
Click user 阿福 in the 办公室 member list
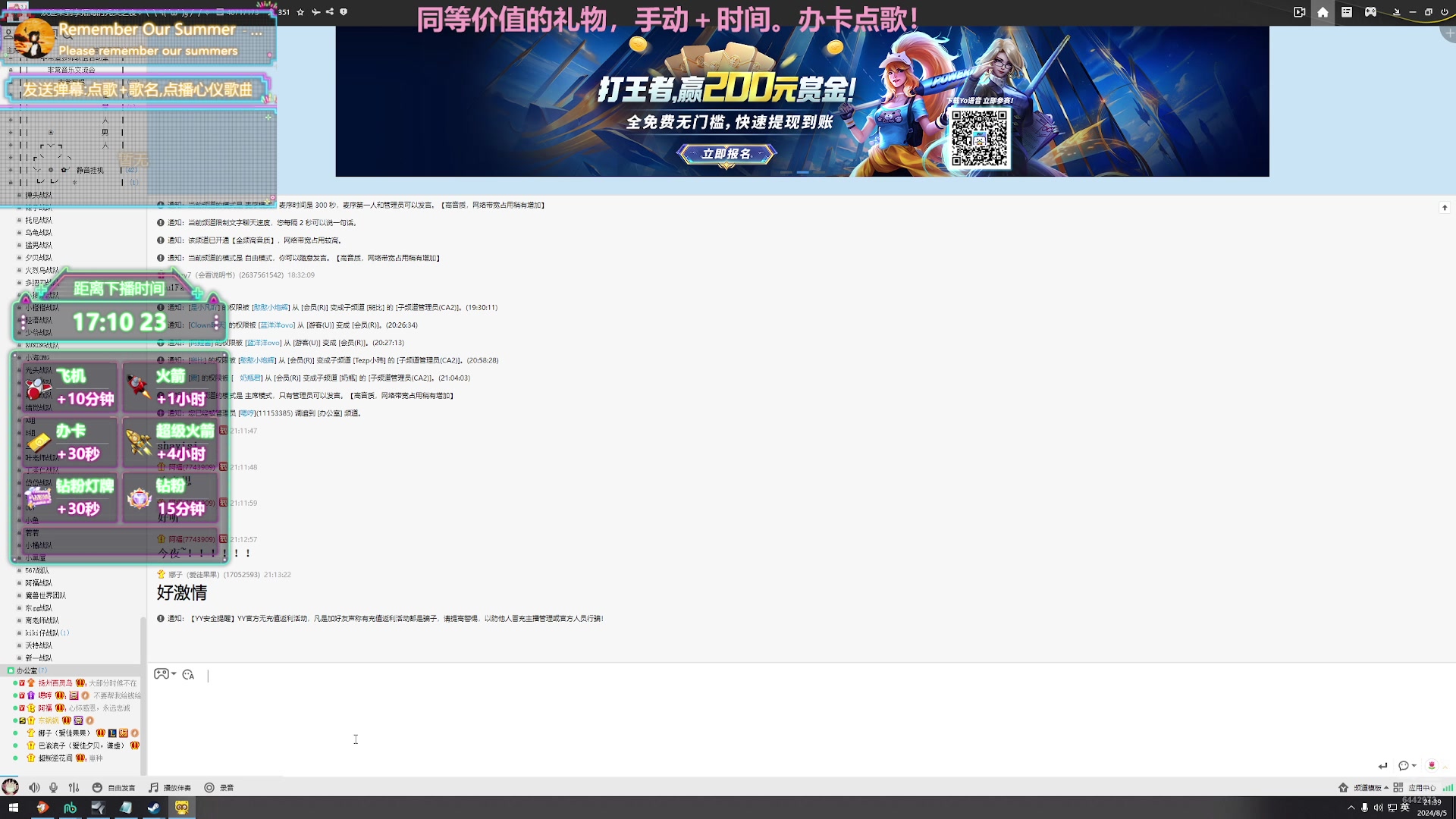[45, 708]
